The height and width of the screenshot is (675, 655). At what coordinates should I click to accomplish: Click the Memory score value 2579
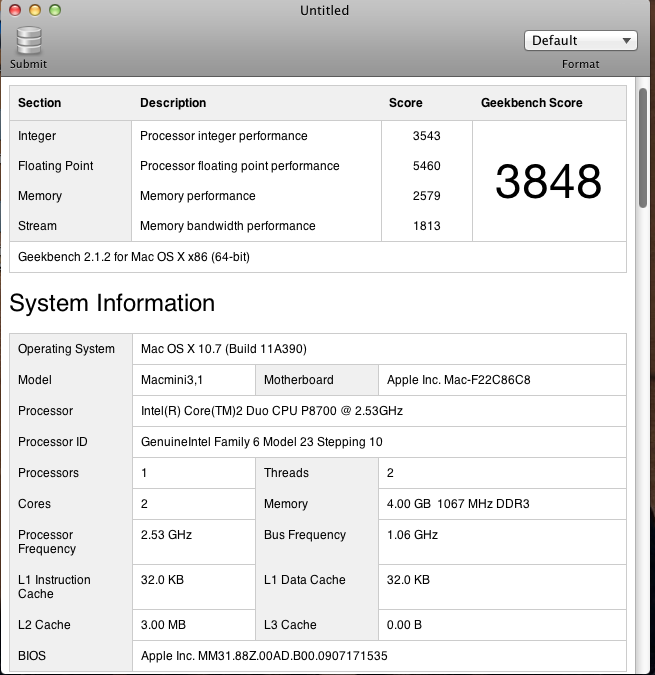tap(426, 196)
